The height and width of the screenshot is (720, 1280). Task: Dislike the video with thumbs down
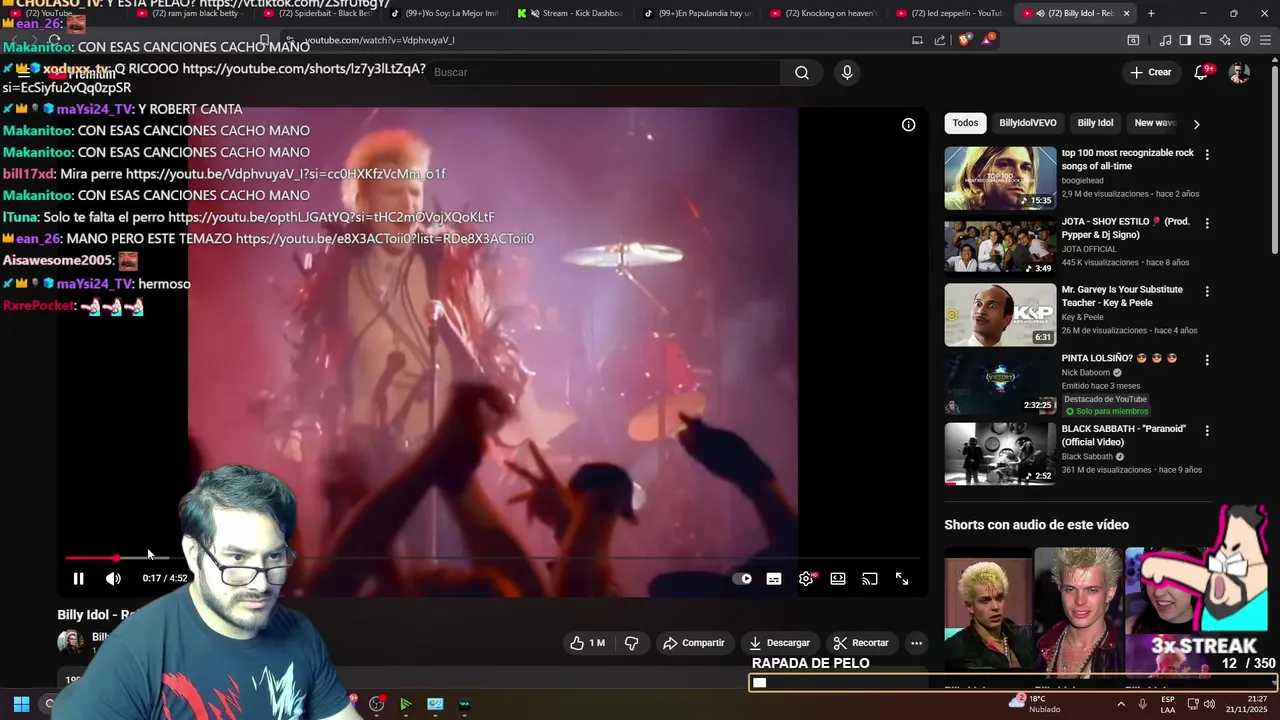(x=631, y=643)
